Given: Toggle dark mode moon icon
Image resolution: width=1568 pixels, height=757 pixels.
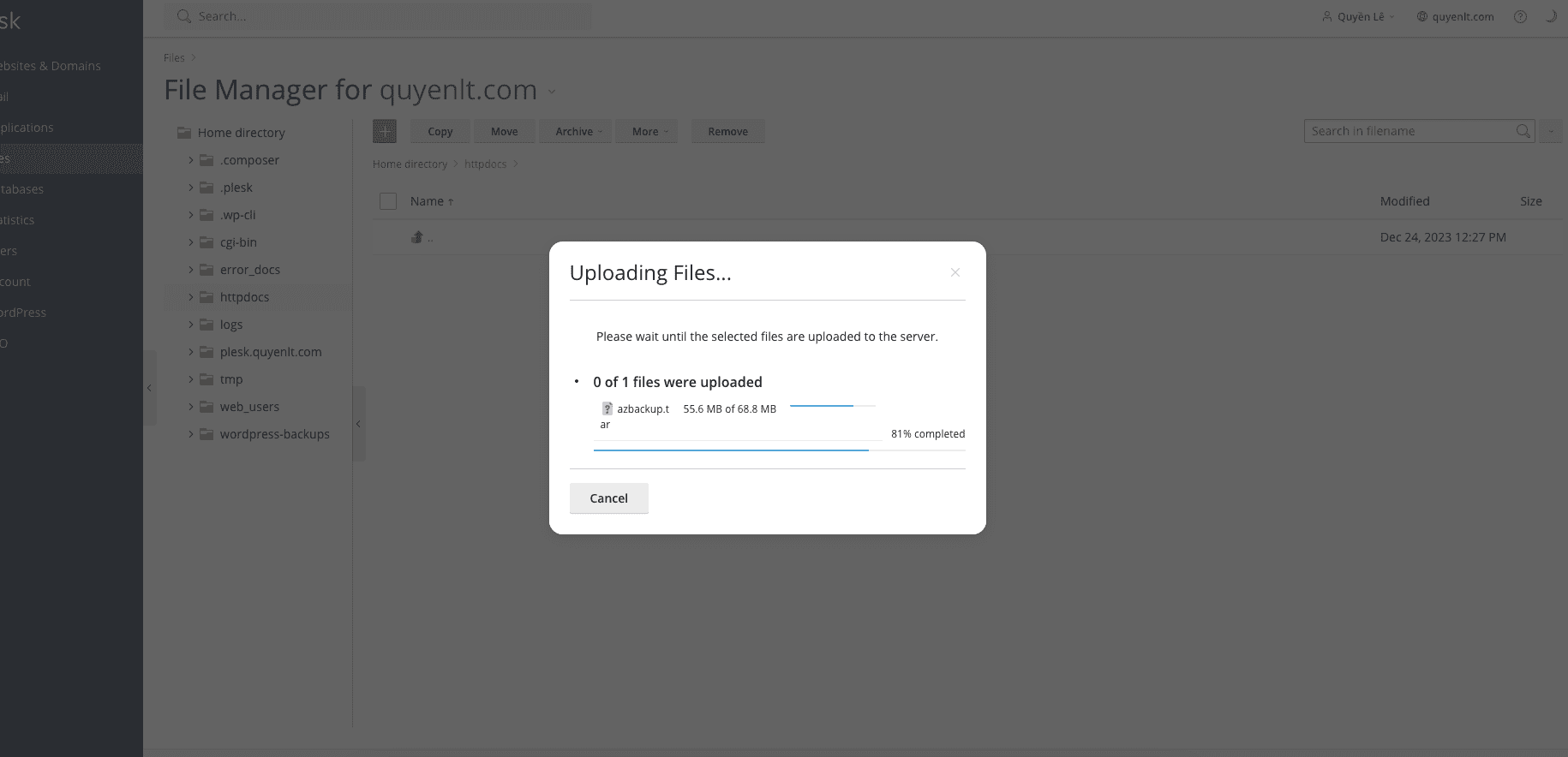Looking at the screenshot, I should [1550, 16].
